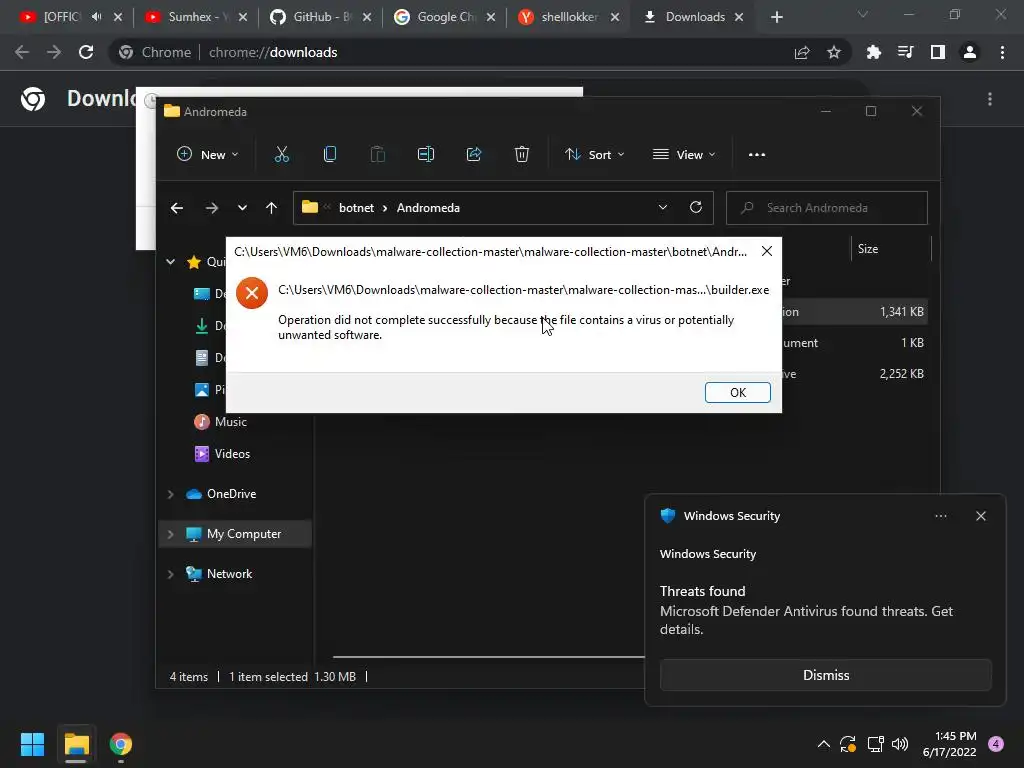This screenshot has height=768, width=1024.
Task: Go up one folder level in Explorer
Action: click(272, 208)
